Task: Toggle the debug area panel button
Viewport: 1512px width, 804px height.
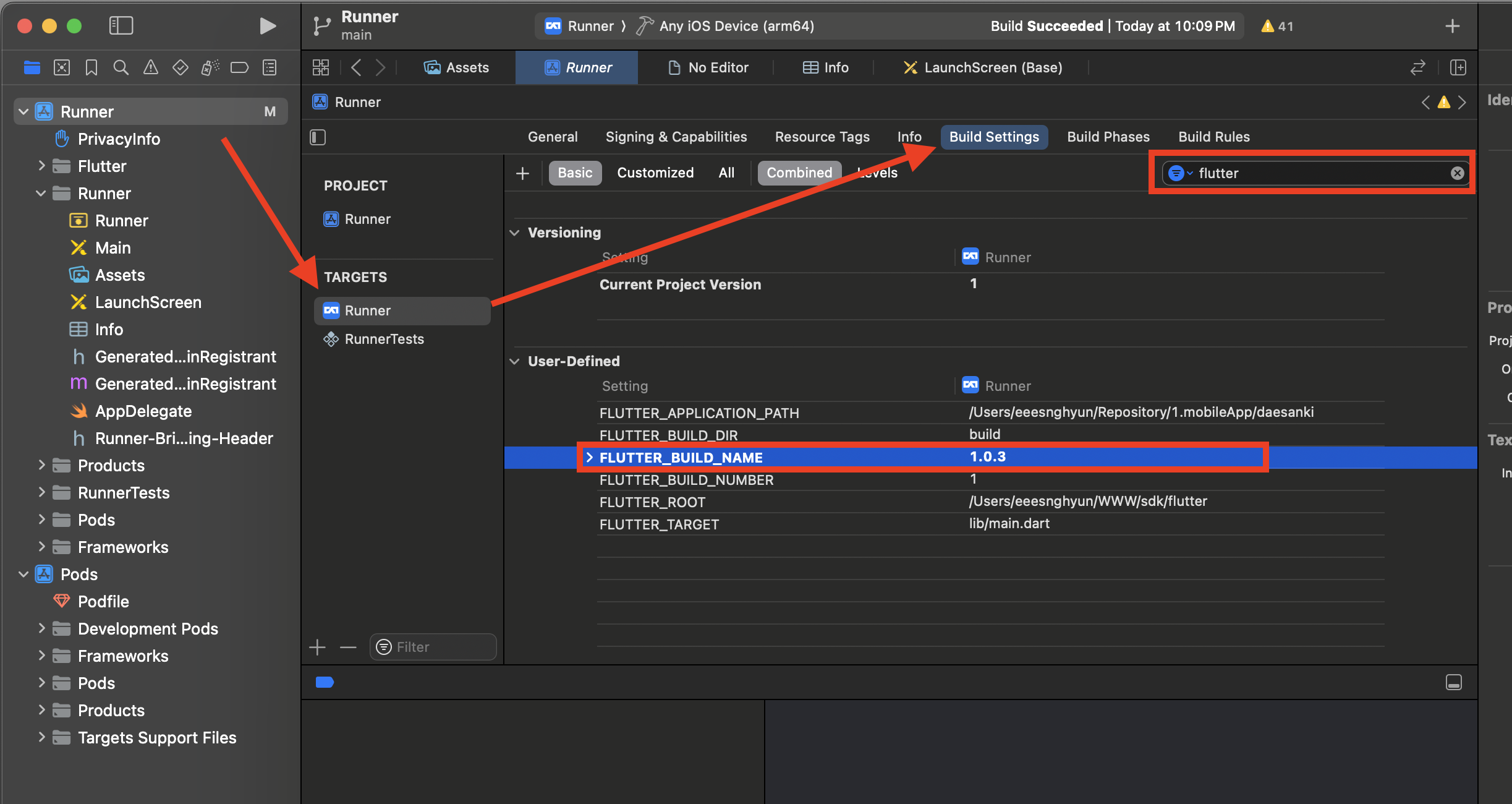Action: pos(1453,682)
